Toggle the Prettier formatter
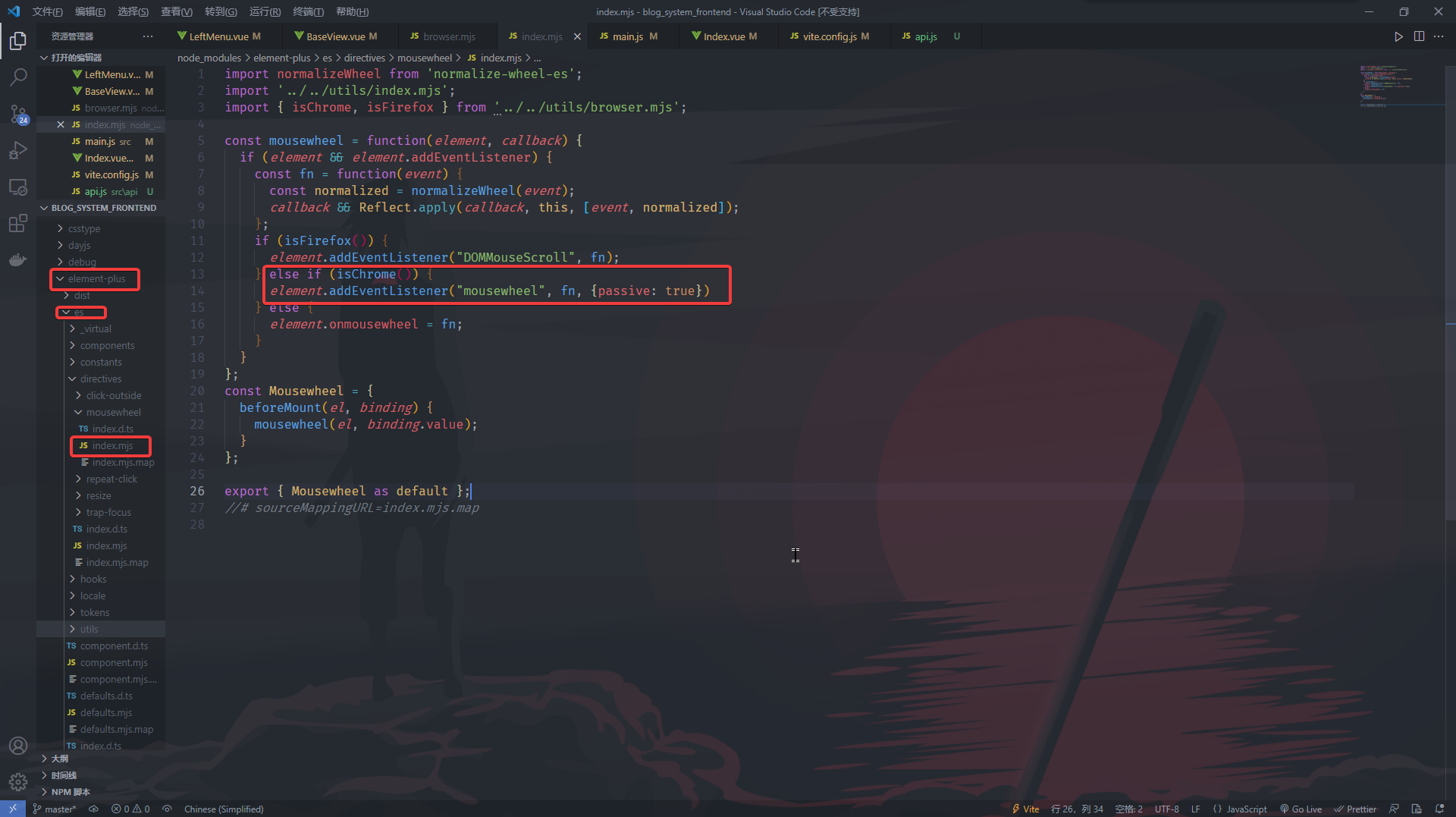The height and width of the screenshot is (817, 1456). coord(1355,809)
